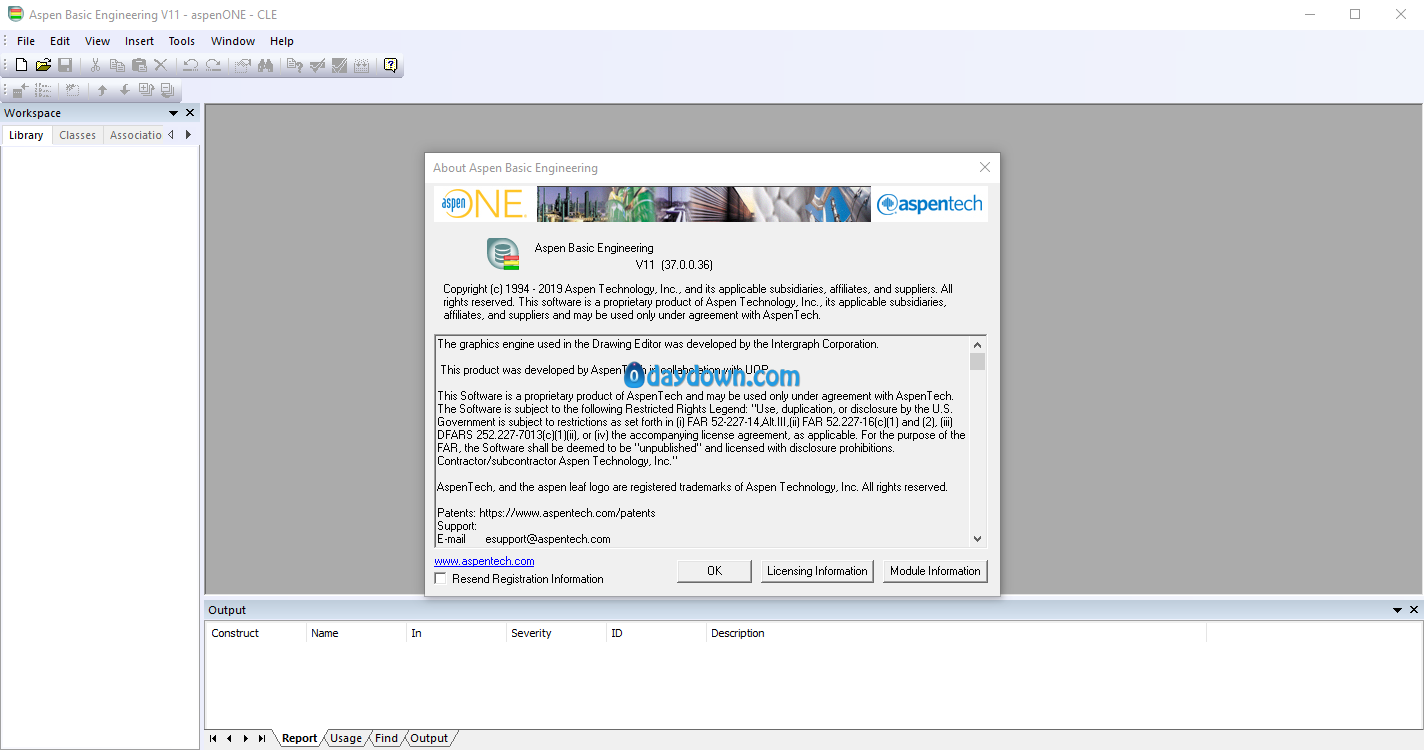Click the numbered list toolbar icon

tap(43, 90)
